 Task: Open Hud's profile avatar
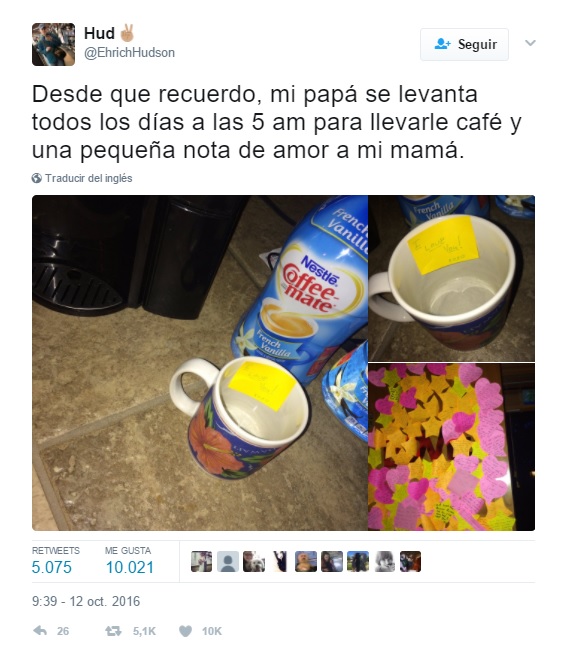pyautogui.click(x=53, y=45)
